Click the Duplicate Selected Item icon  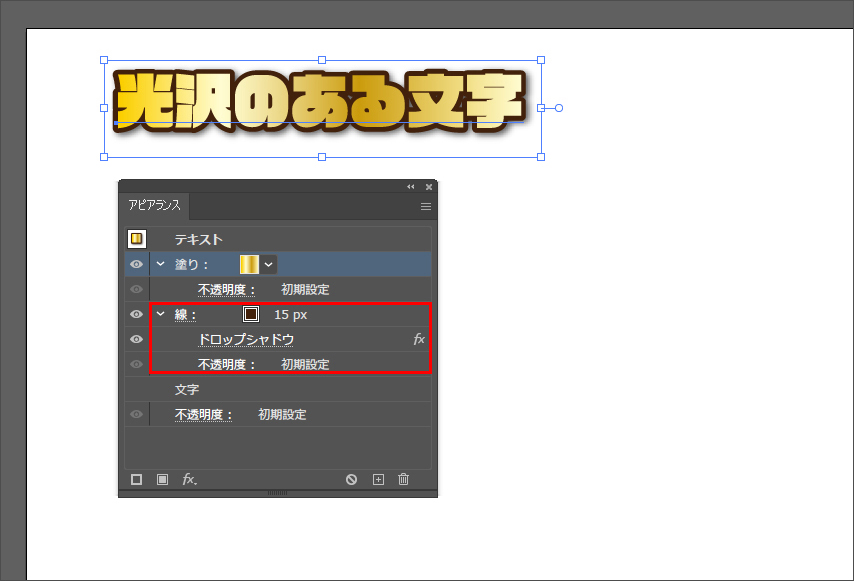coord(378,479)
